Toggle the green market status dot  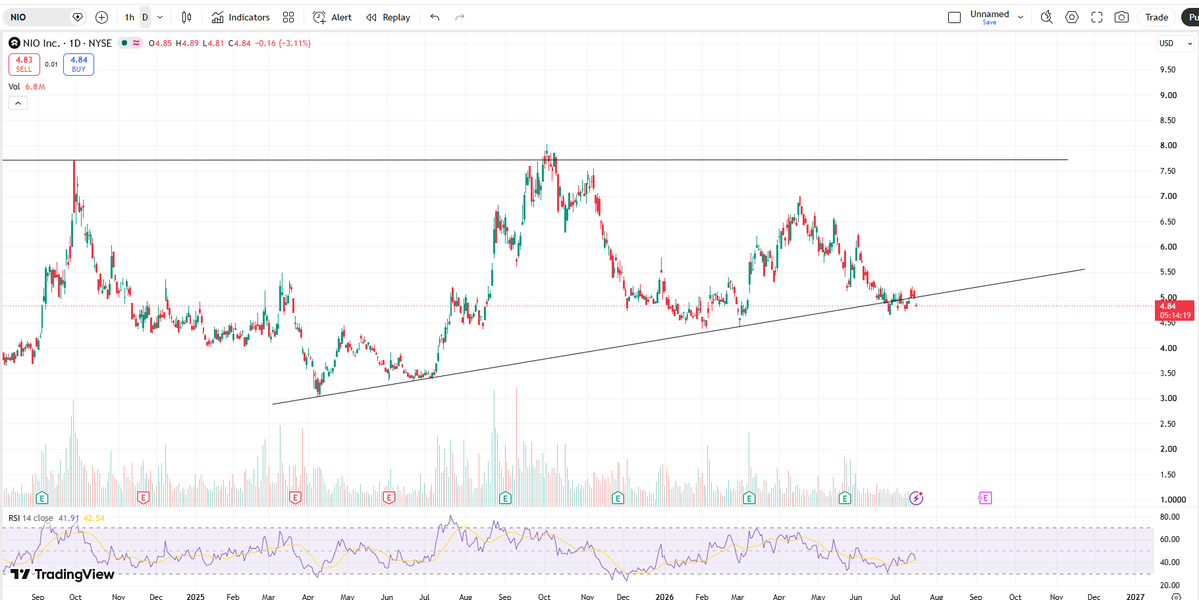click(123, 43)
